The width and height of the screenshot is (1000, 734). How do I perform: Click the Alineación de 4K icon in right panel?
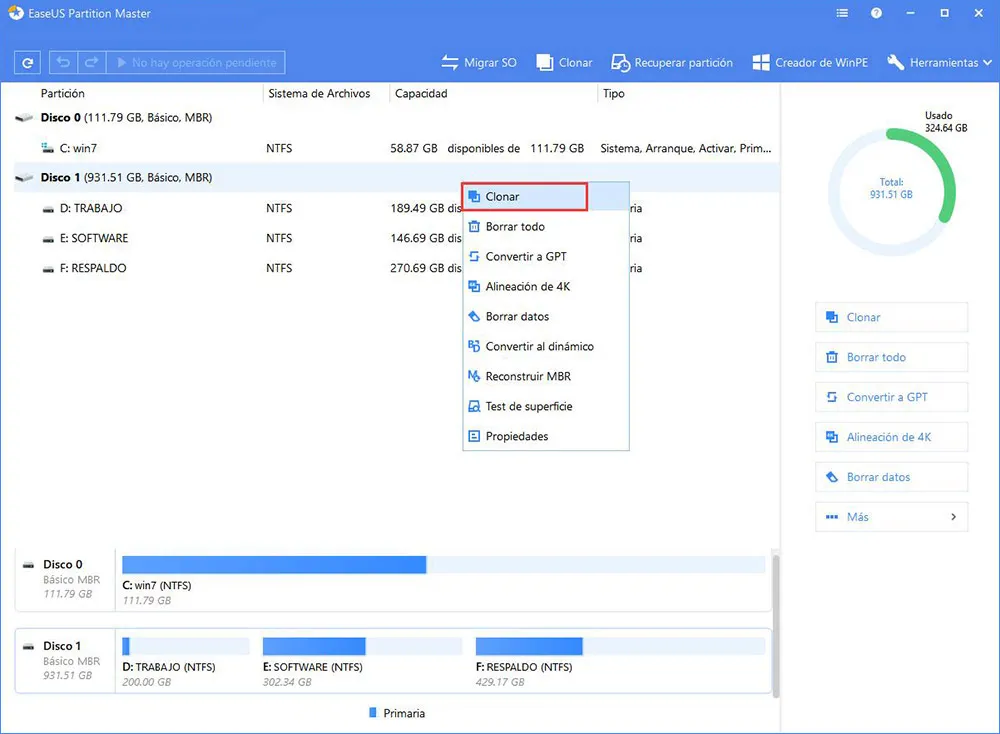(832, 437)
